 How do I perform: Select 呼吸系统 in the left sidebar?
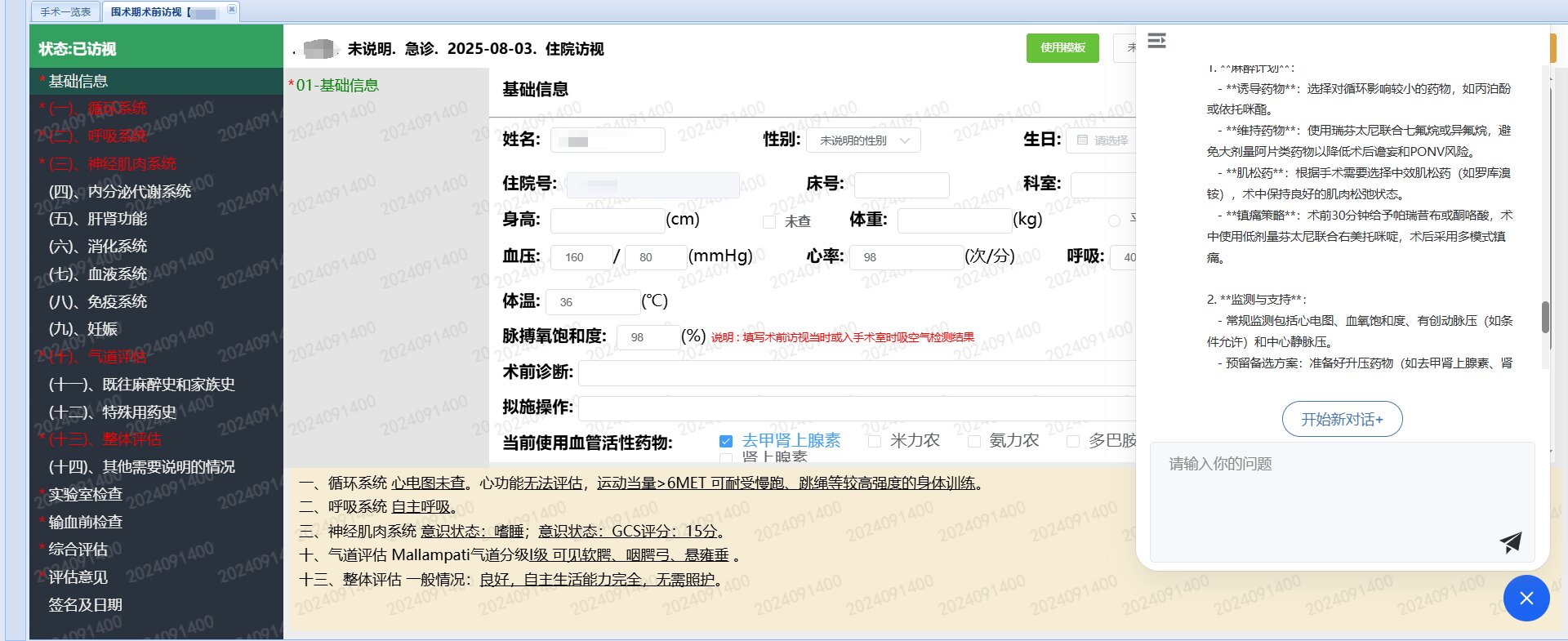point(116,136)
